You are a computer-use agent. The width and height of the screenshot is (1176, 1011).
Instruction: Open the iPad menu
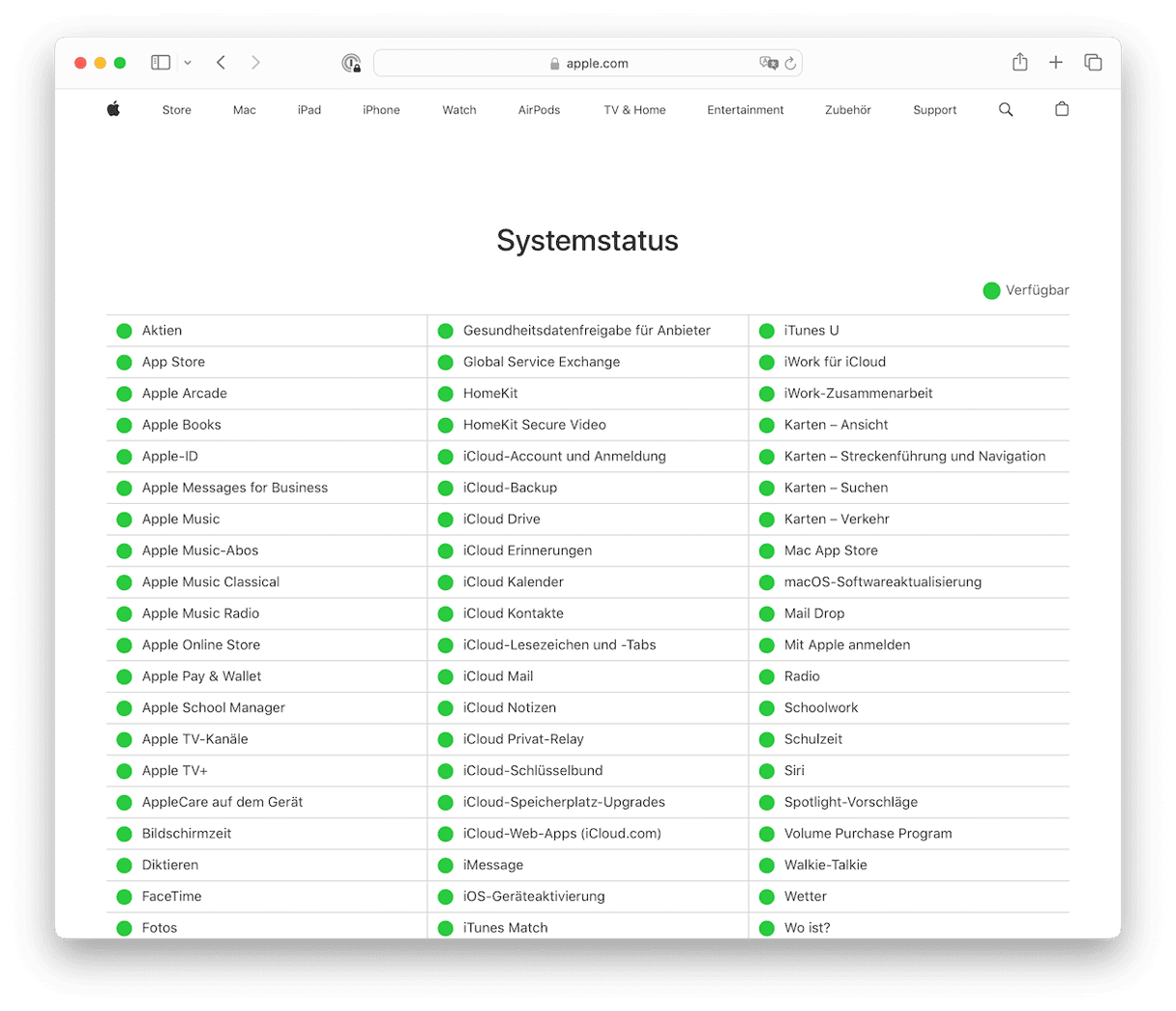[309, 110]
